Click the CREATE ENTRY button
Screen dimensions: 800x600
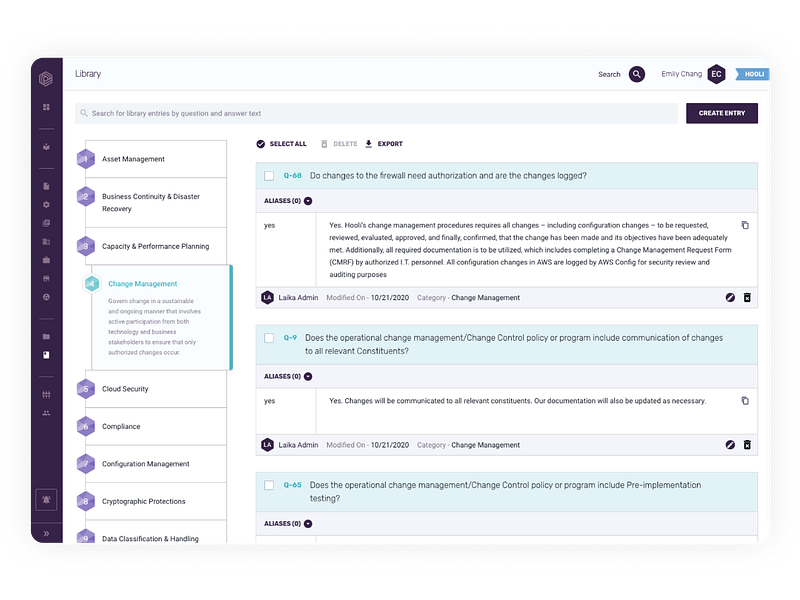point(721,113)
